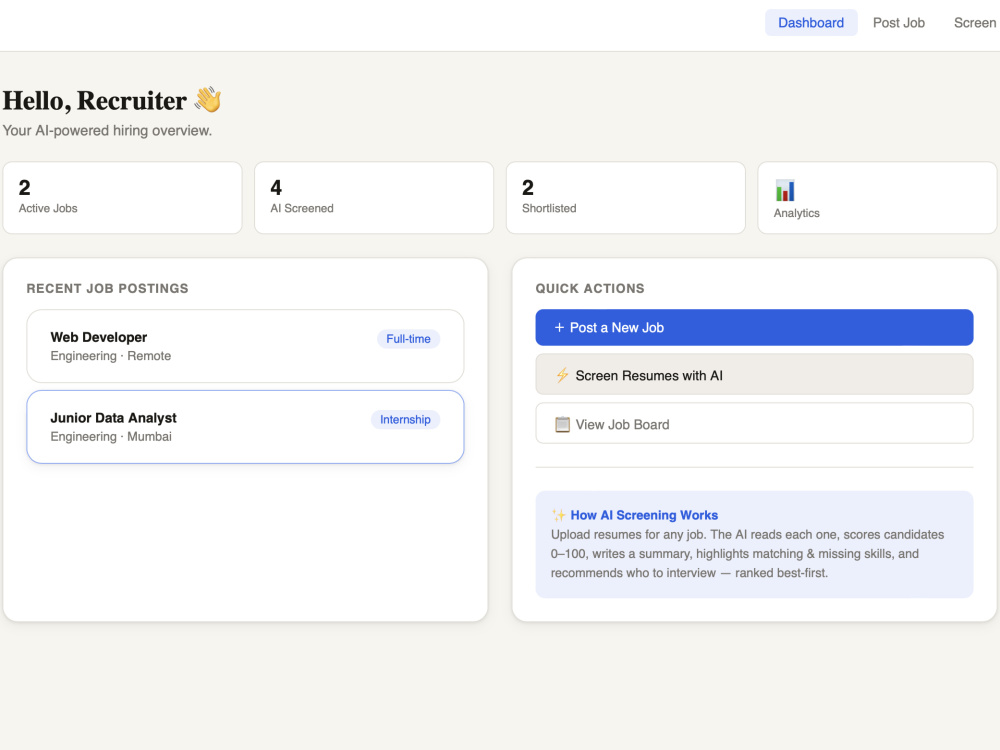
Task: Click the Analytics bar chart icon
Action: click(x=785, y=190)
